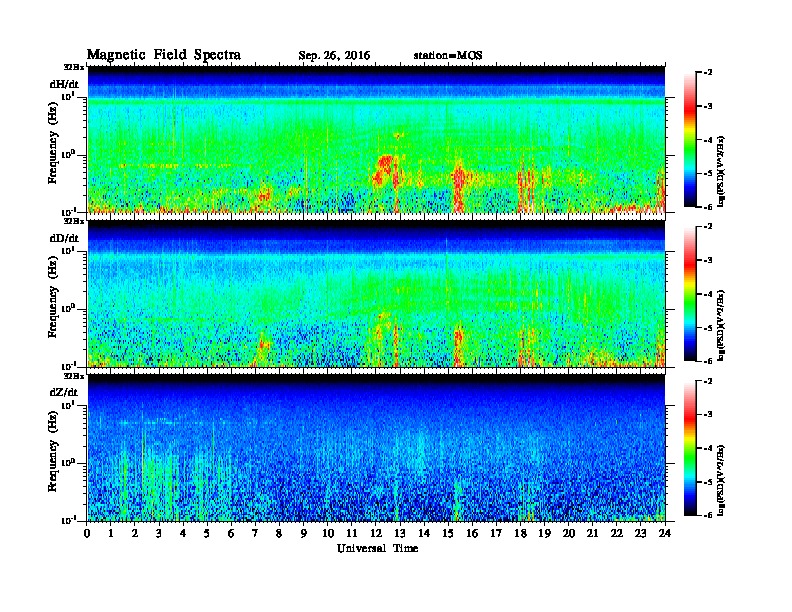Click the "-4" tick on dD/dt colorbar

(x=708, y=294)
